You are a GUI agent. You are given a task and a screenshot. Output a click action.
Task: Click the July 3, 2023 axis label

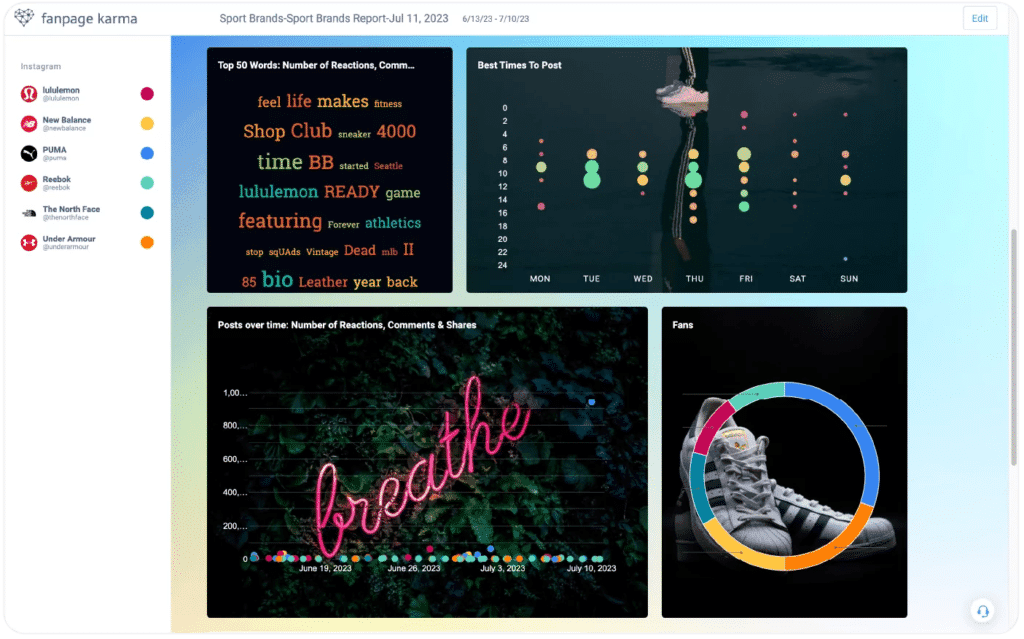[502, 568]
